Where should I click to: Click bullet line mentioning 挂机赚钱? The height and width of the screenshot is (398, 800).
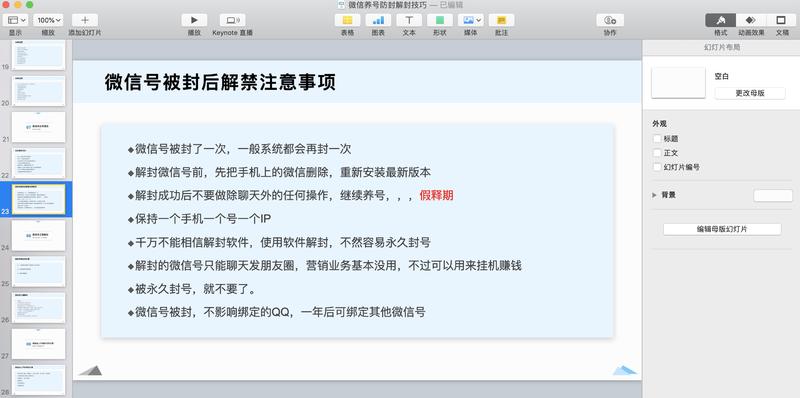(324, 265)
